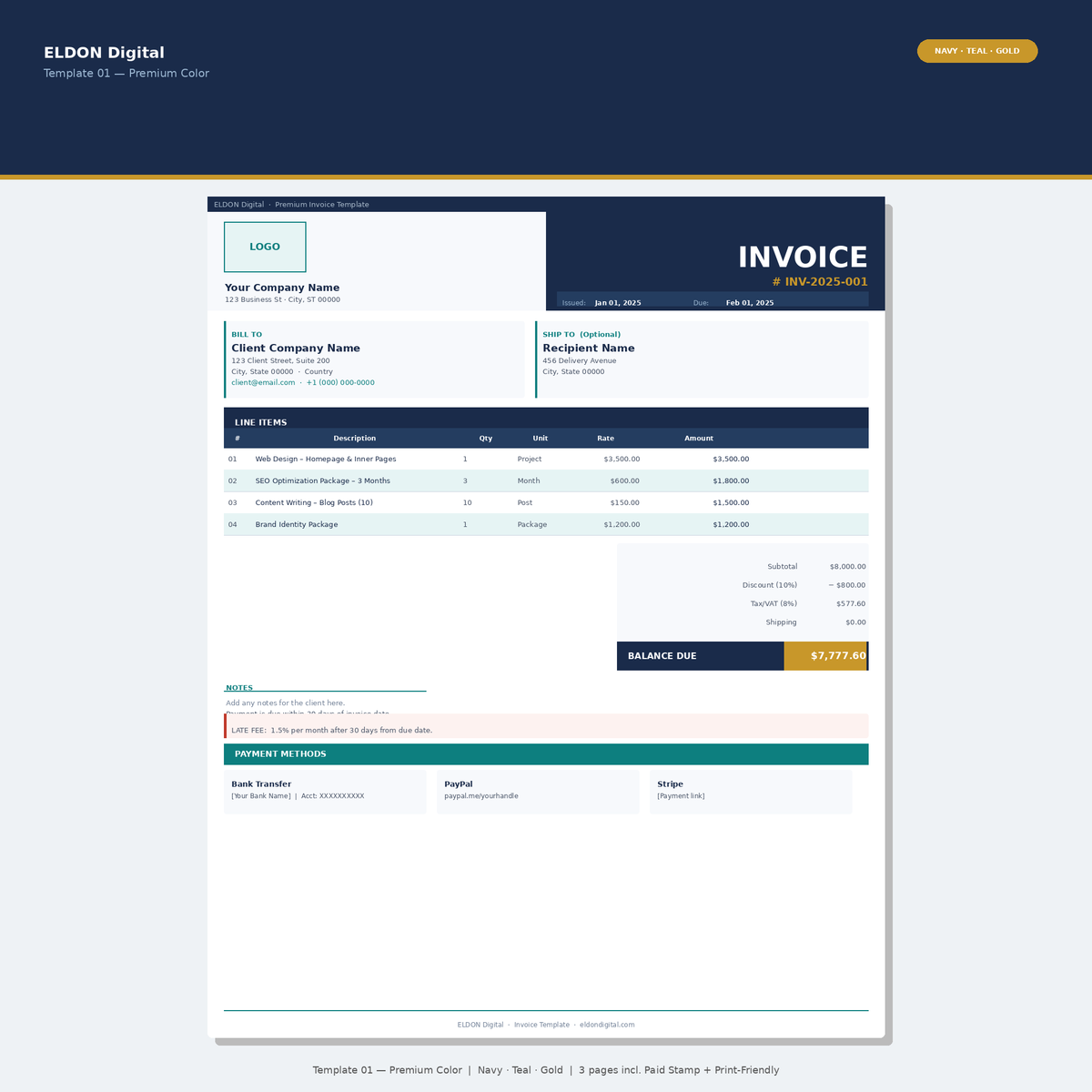This screenshot has width=1092, height=1092.
Task: Click the Rate column header
Action: coord(606,439)
